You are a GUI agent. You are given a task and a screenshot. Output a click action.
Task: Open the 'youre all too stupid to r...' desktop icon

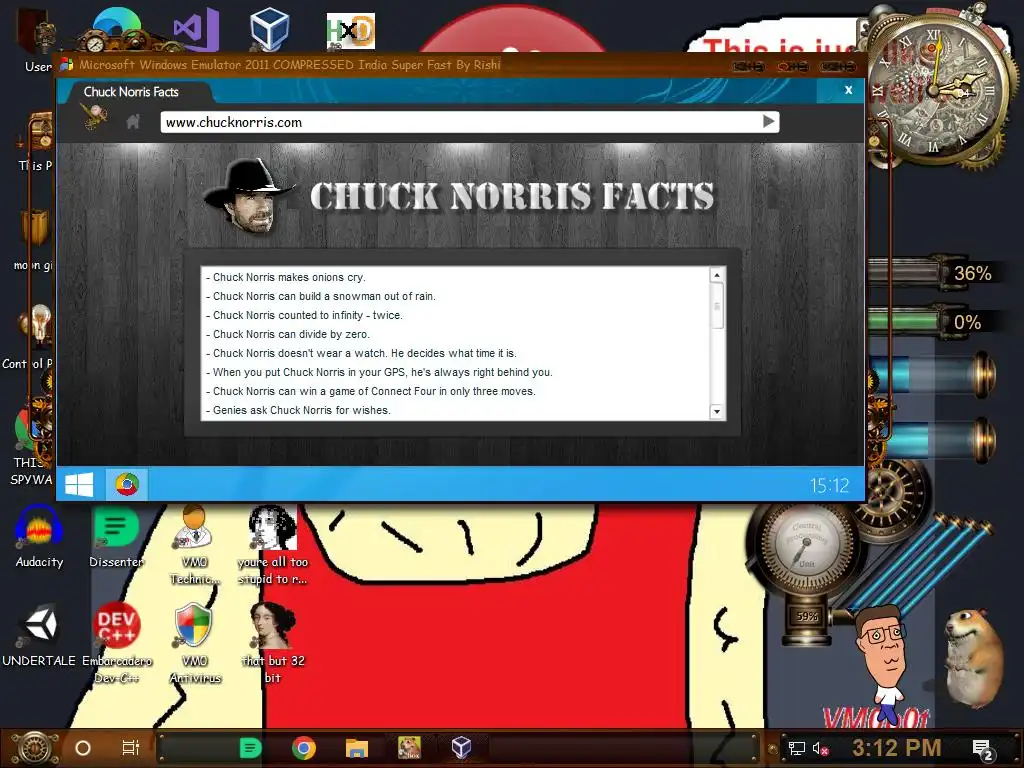tap(273, 544)
